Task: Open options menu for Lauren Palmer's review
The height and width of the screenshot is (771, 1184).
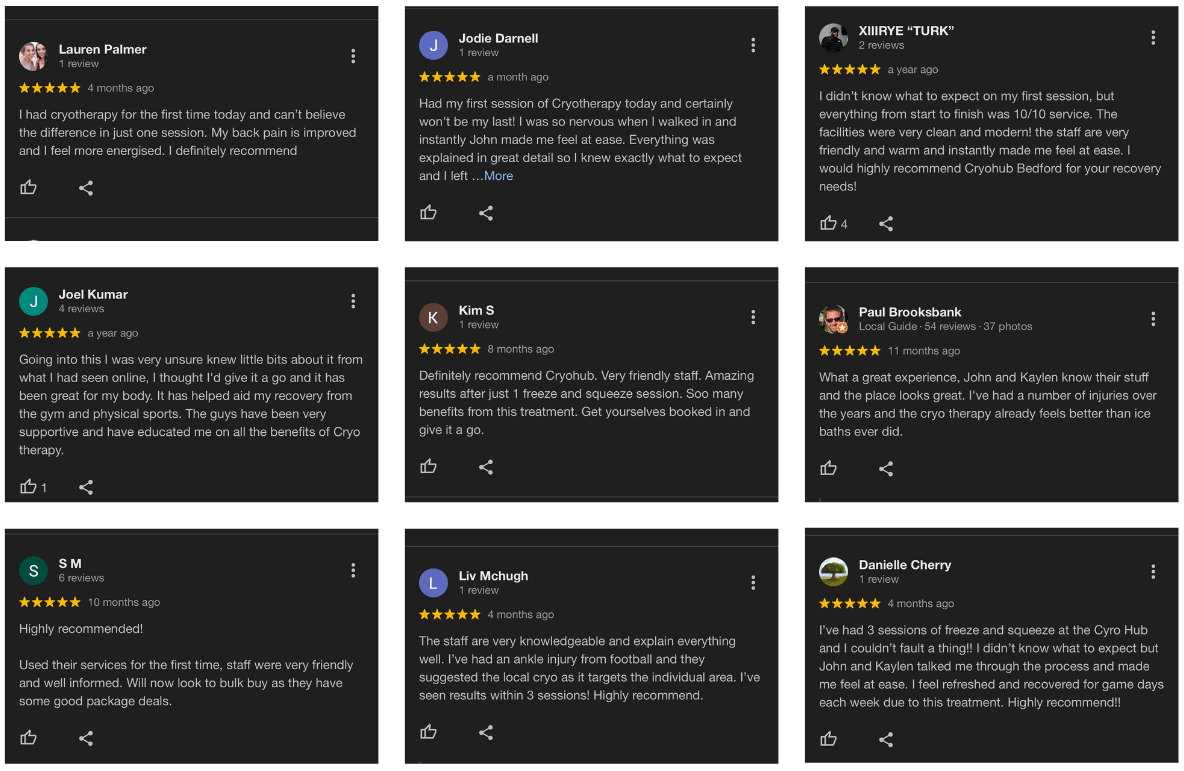Action: pos(353,56)
